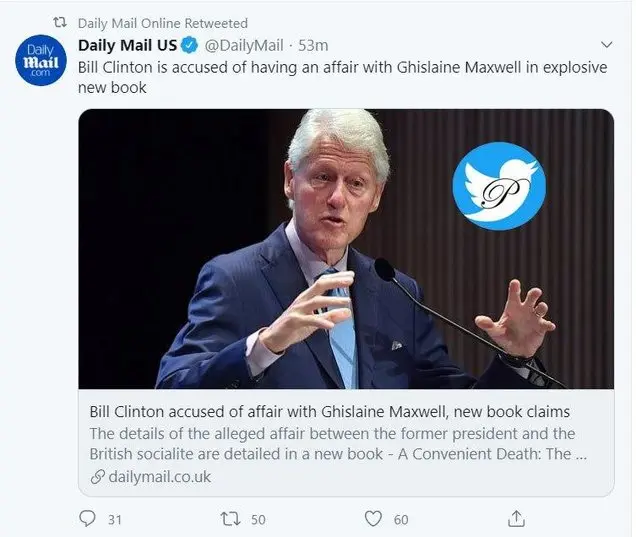Like the tweet with the heart icon
Screen dimensions: 636x537
[373, 518]
